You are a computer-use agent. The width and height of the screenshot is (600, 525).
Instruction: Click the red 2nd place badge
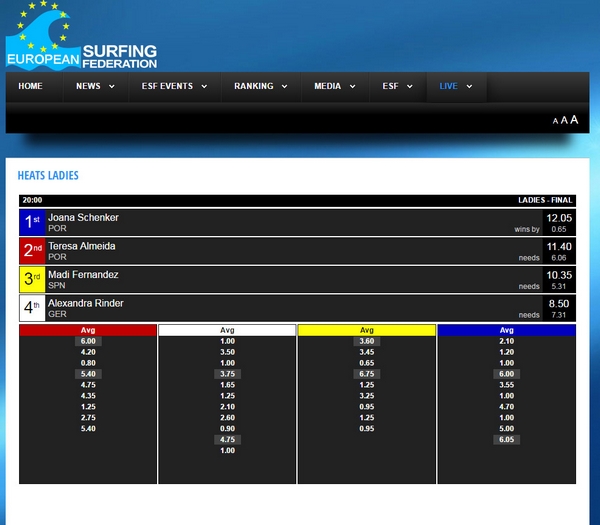[32, 251]
